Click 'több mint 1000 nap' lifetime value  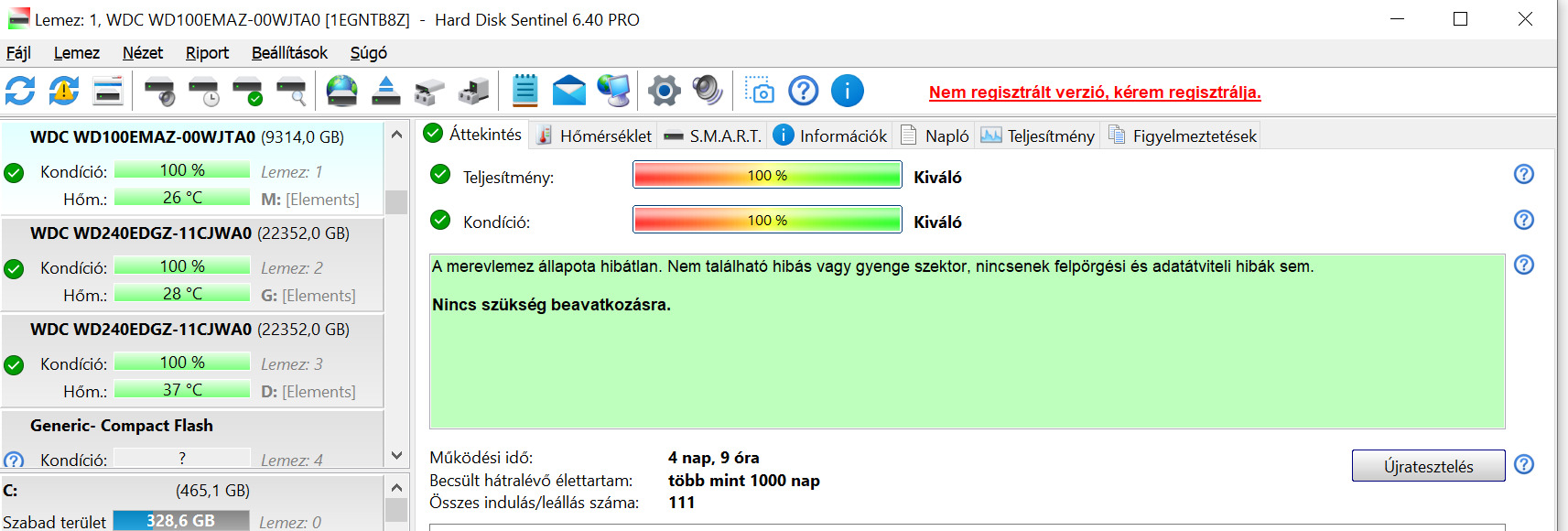pos(744,481)
